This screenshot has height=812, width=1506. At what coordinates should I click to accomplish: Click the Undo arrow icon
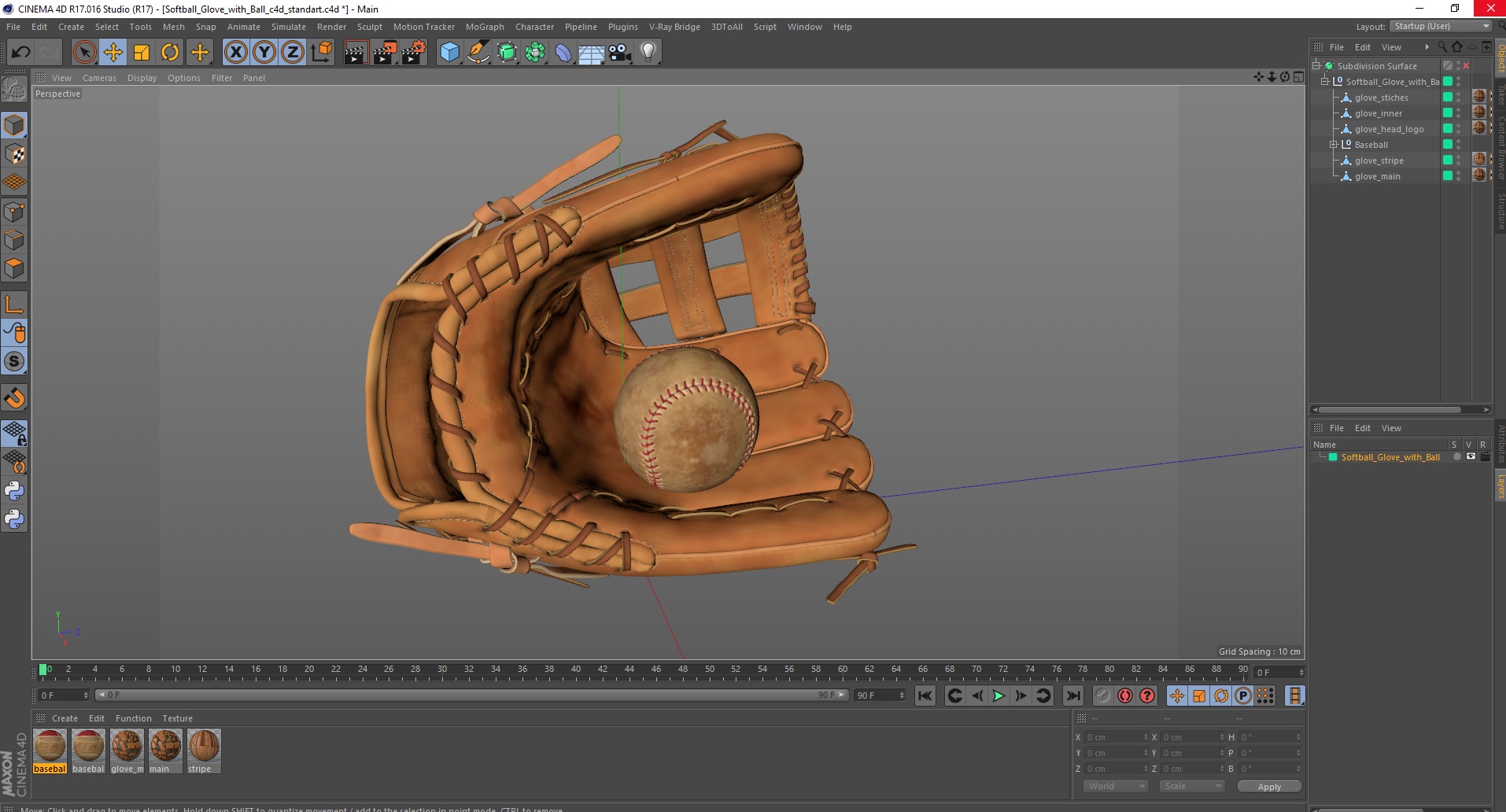[20, 53]
